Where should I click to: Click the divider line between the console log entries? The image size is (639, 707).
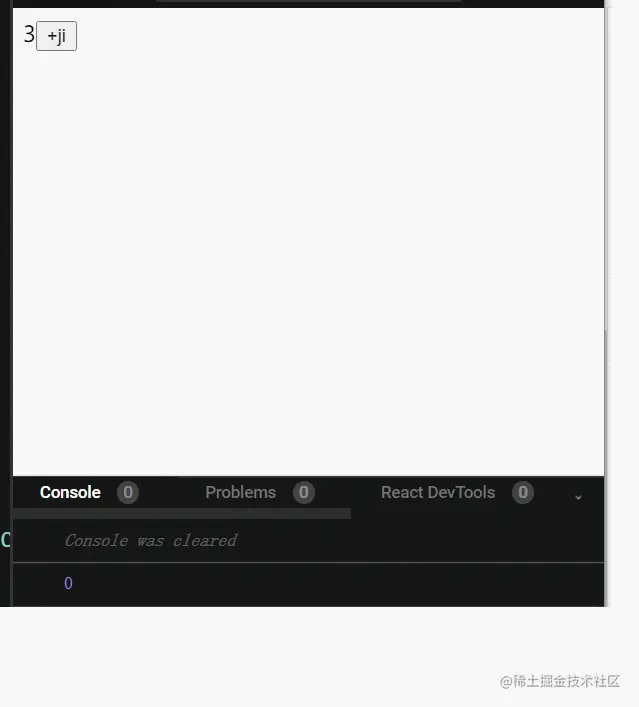[308, 562]
